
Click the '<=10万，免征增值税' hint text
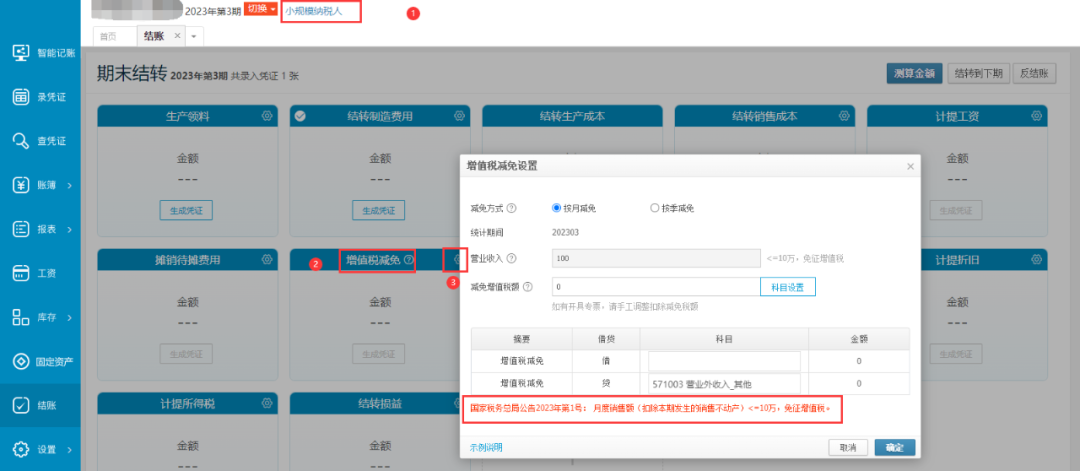(805, 259)
